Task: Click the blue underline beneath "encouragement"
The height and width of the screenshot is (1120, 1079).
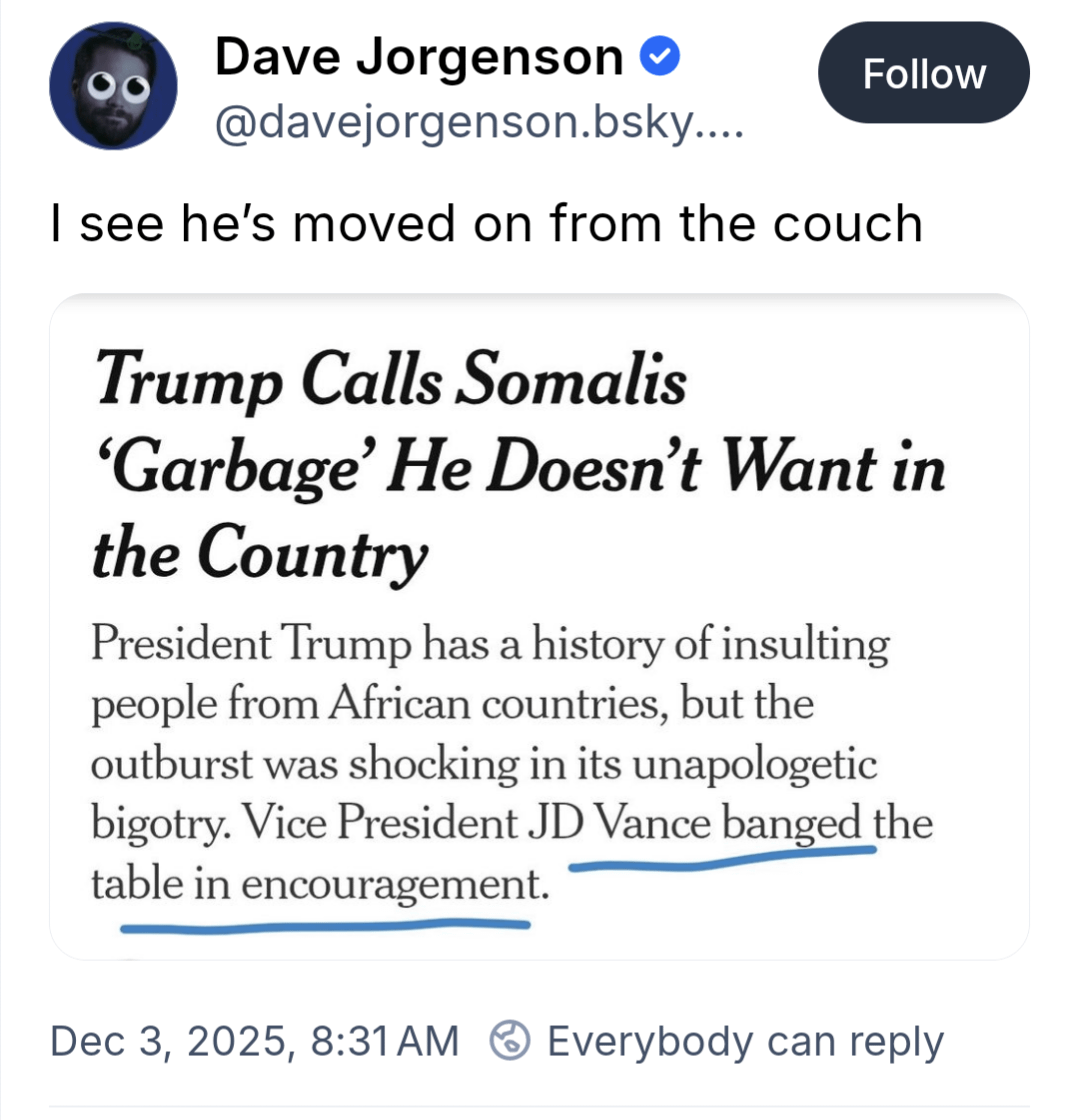Action: 324,925
